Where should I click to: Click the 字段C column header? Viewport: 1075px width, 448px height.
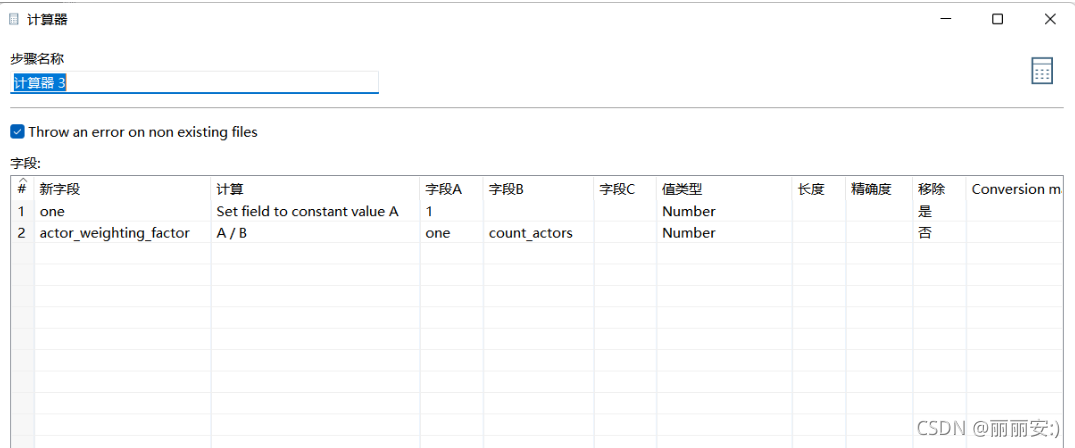[x=625, y=189]
